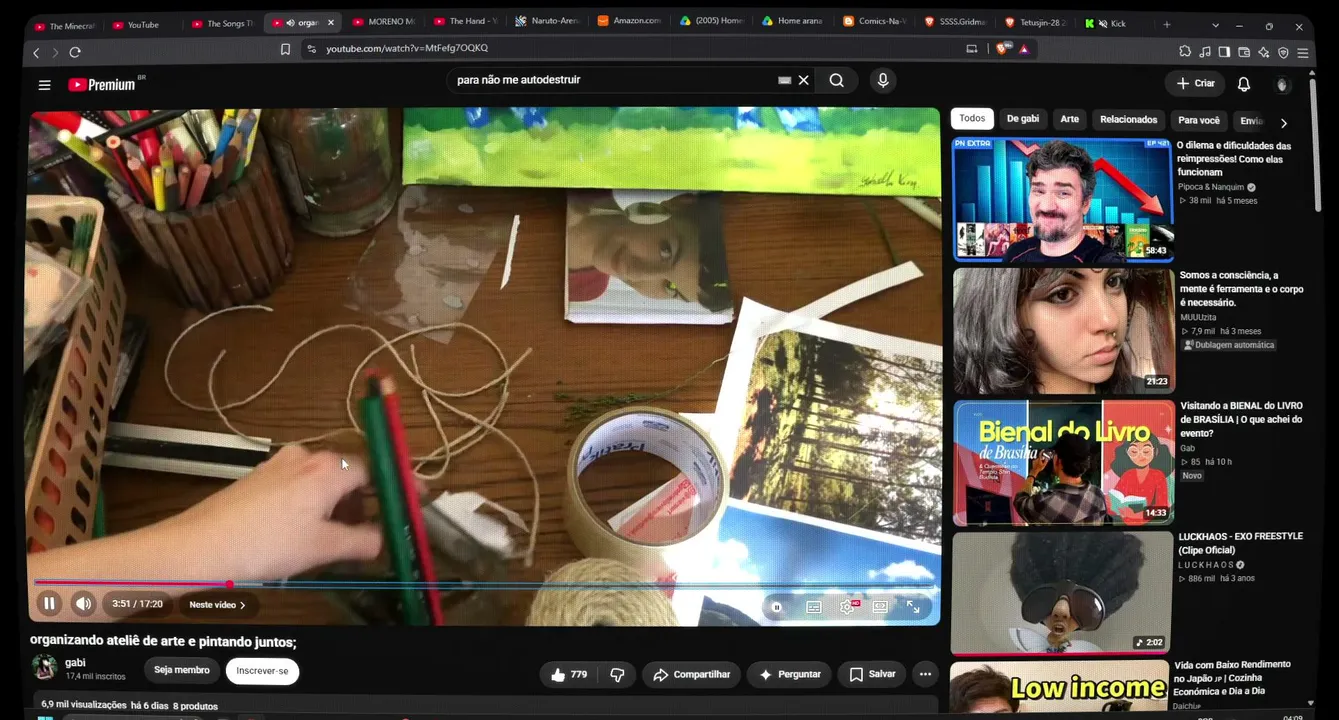Screen dimensions: 1339x720
Task: Open the Brave VPN shield icon
Action: pyautogui.click(x=1283, y=52)
